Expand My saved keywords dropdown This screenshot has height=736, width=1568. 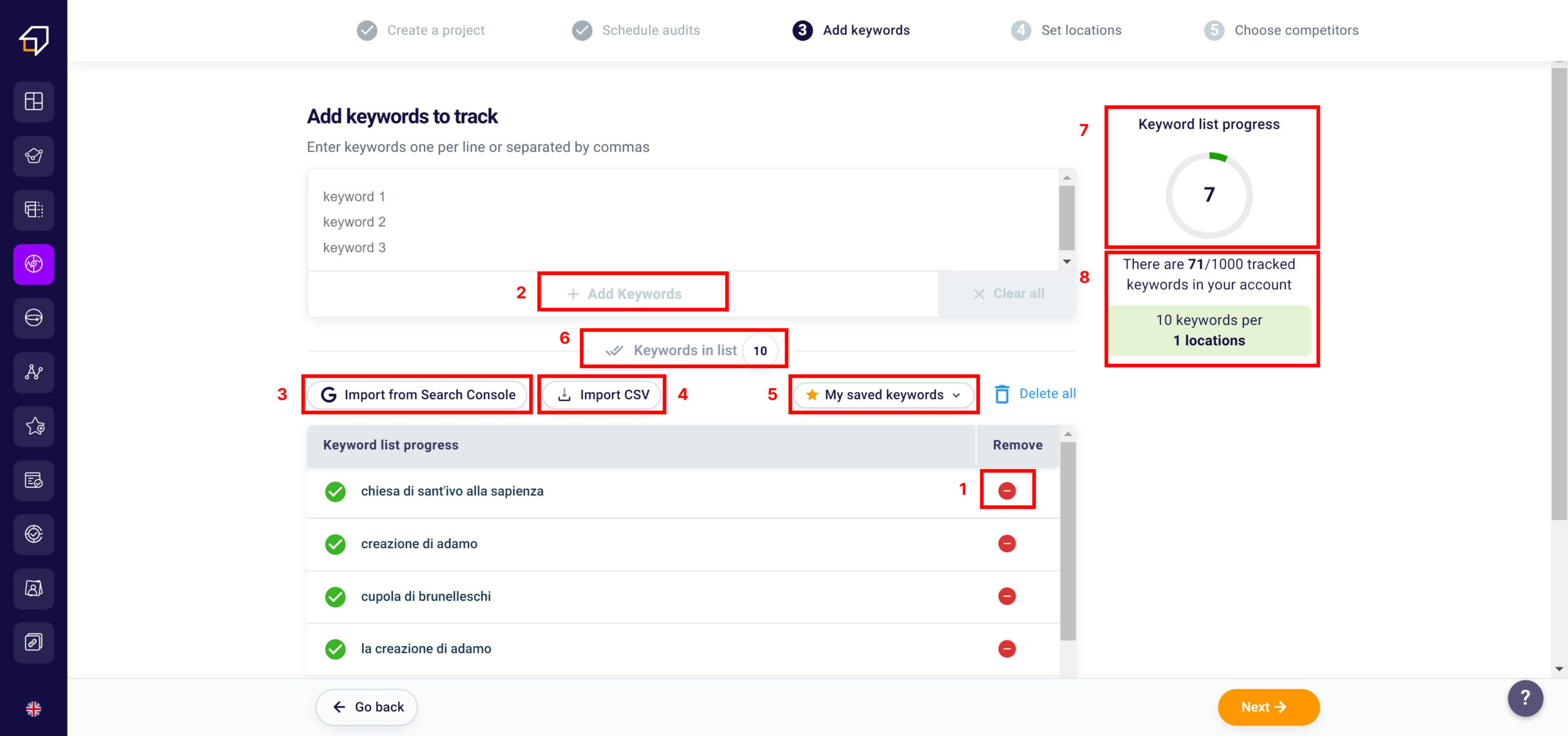(x=884, y=395)
